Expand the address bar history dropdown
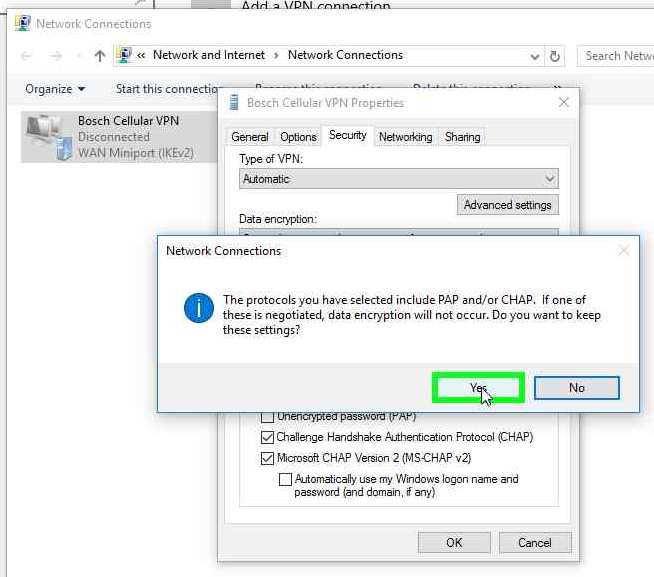This screenshot has height=577, width=654. click(535, 56)
